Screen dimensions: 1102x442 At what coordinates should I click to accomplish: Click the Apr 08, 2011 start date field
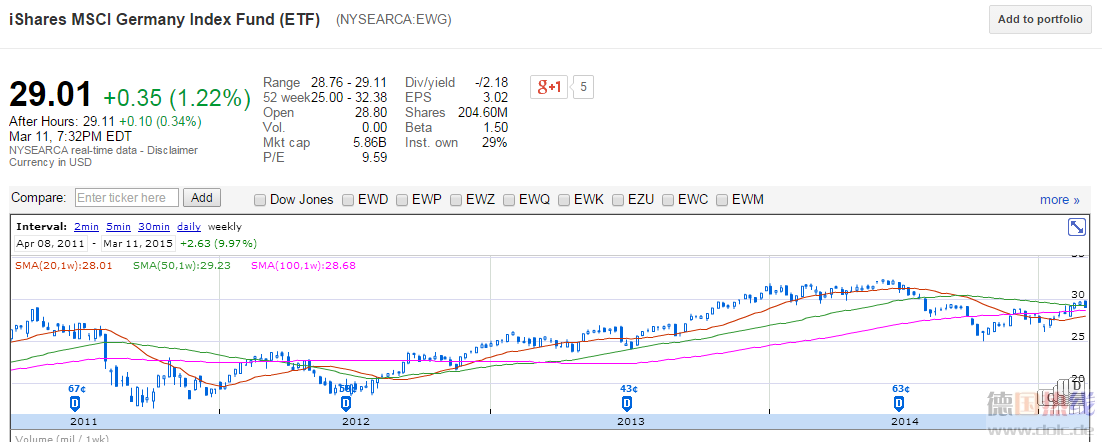click(x=51, y=243)
